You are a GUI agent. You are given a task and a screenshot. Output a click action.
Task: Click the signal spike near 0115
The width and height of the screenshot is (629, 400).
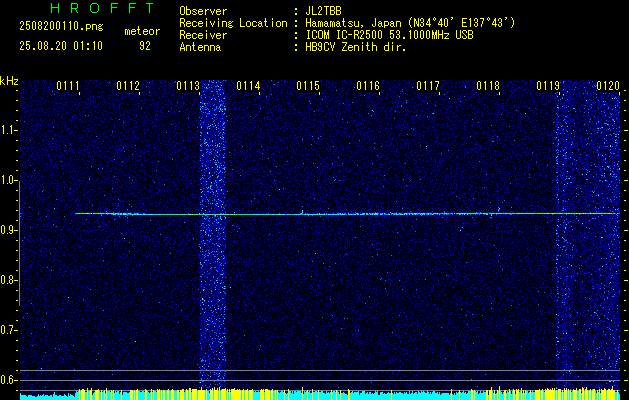tap(302, 211)
